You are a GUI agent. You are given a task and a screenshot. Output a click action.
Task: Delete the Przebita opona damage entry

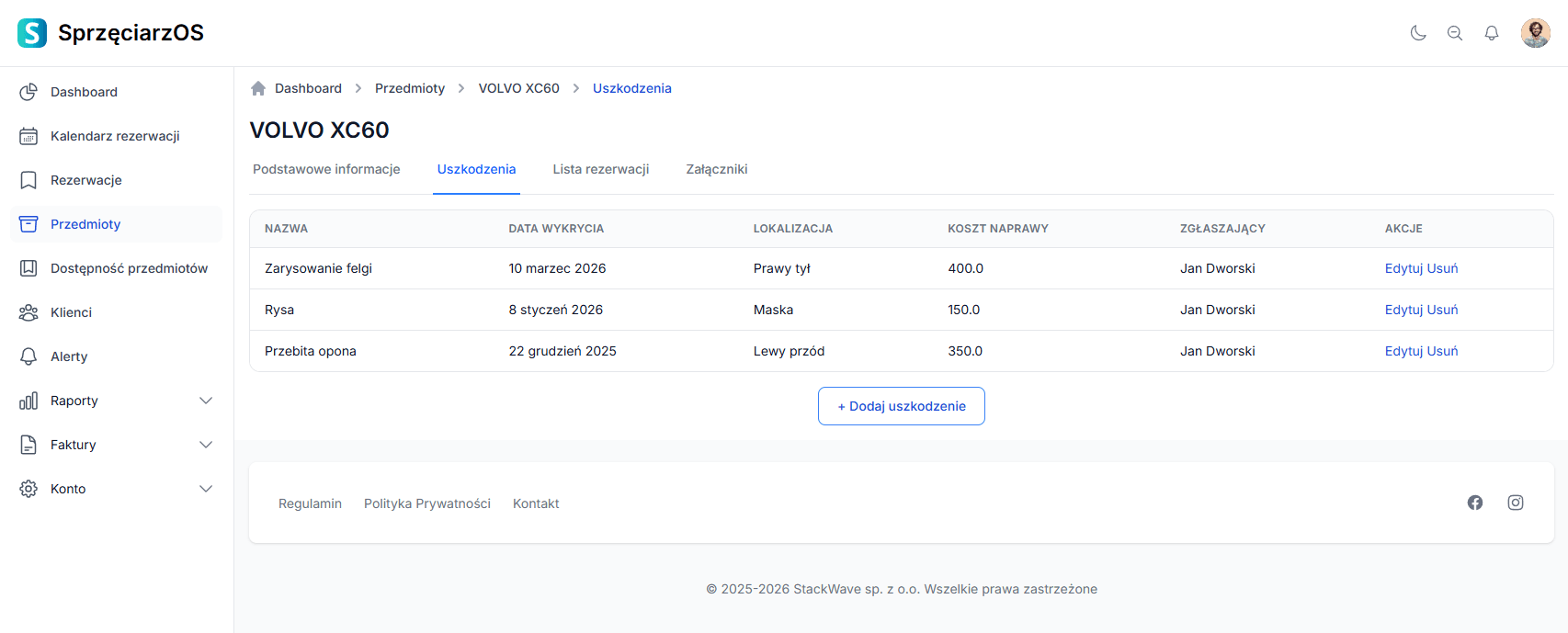(x=1443, y=351)
